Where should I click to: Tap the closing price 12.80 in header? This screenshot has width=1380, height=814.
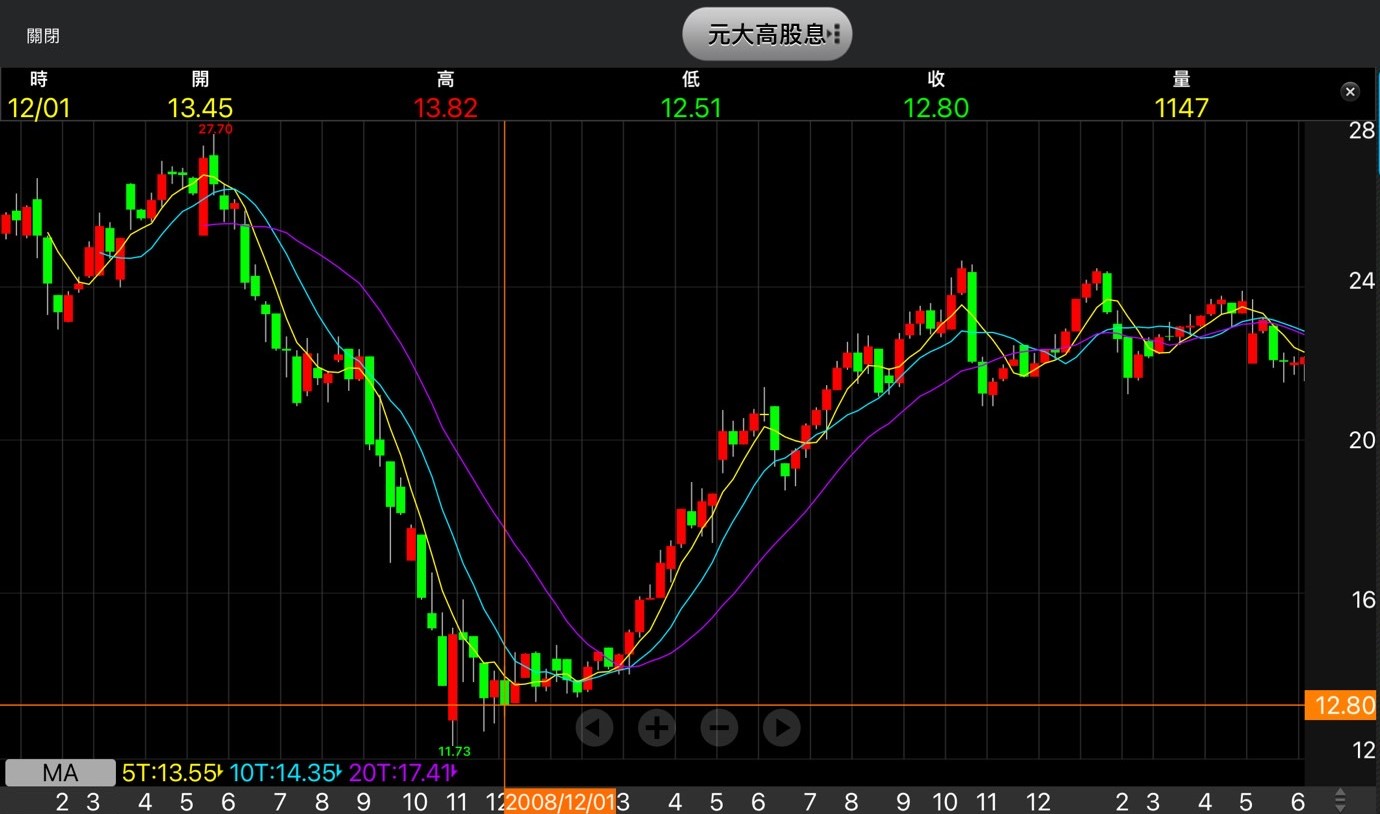pos(936,108)
